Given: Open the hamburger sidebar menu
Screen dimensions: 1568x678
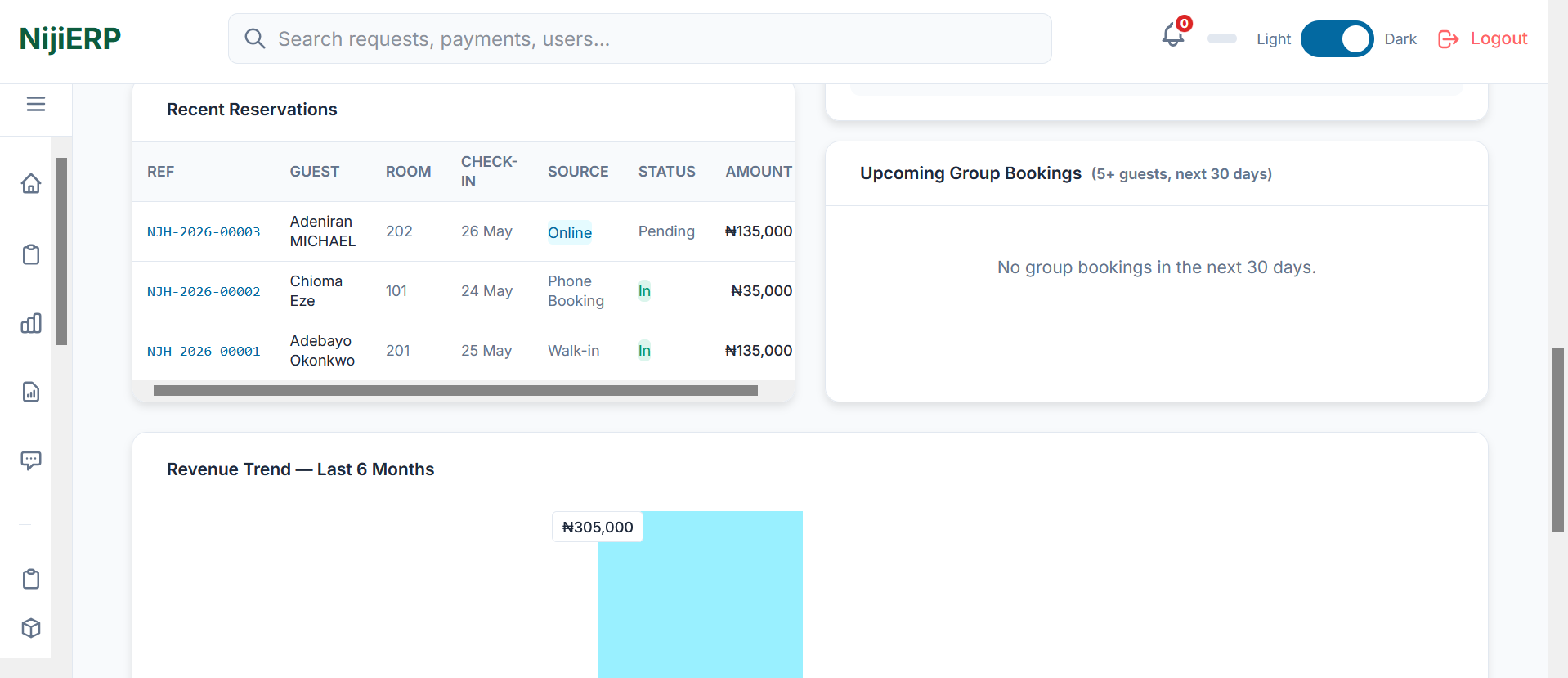Looking at the screenshot, I should pyautogui.click(x=35, y=104).
